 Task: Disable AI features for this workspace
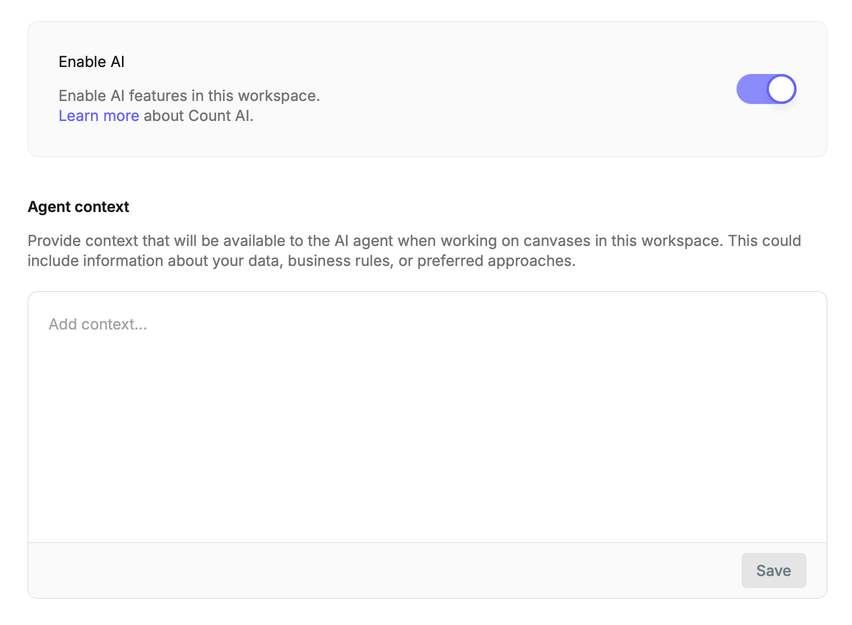766,89
